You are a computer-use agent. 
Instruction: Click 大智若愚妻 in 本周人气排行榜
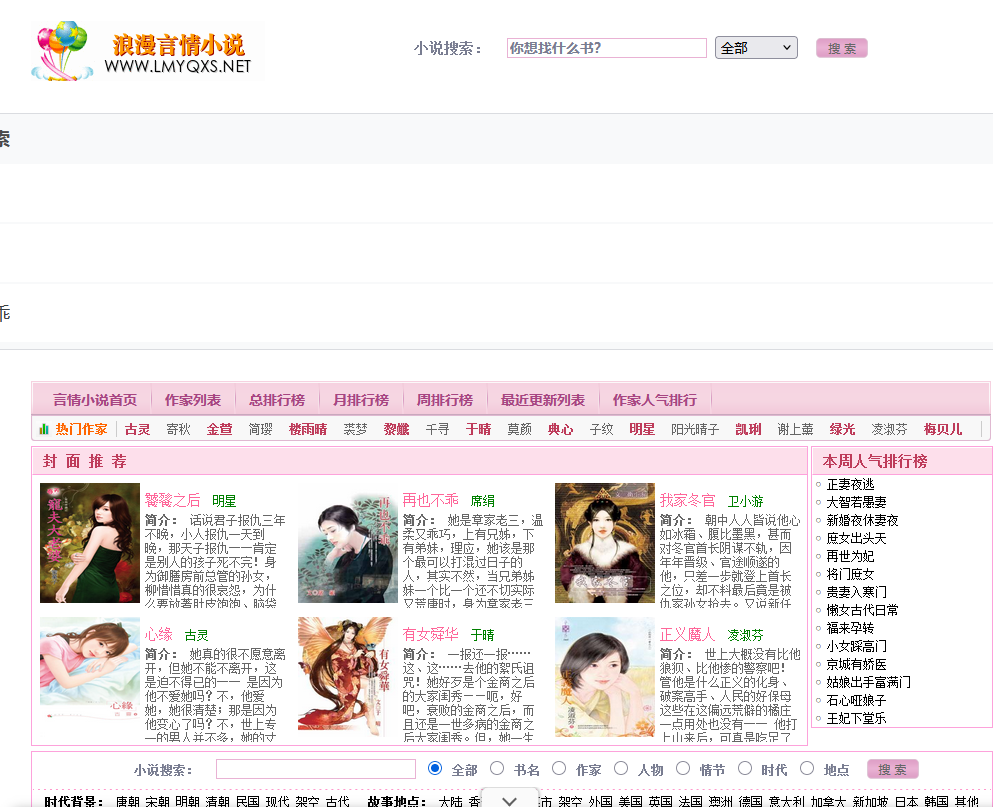click(854, 501)
